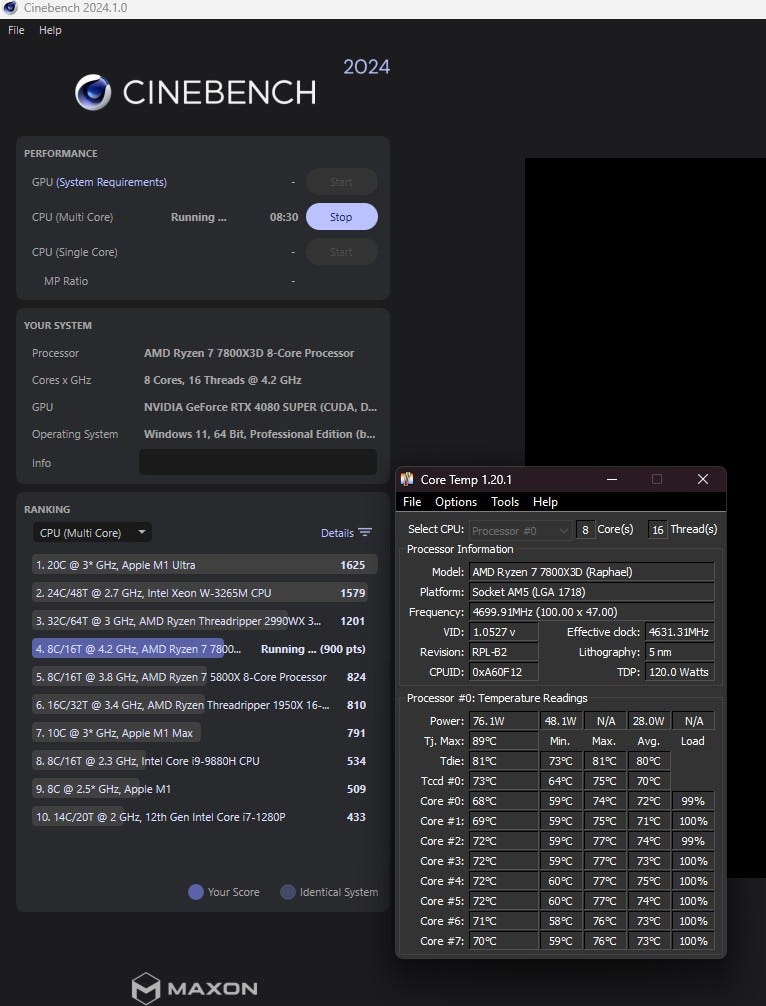Image resolution: width=766 pixels, height=1006 pixels.
Task: Select ranking row 8C Apple M1 509
Action: coord(205,789)
